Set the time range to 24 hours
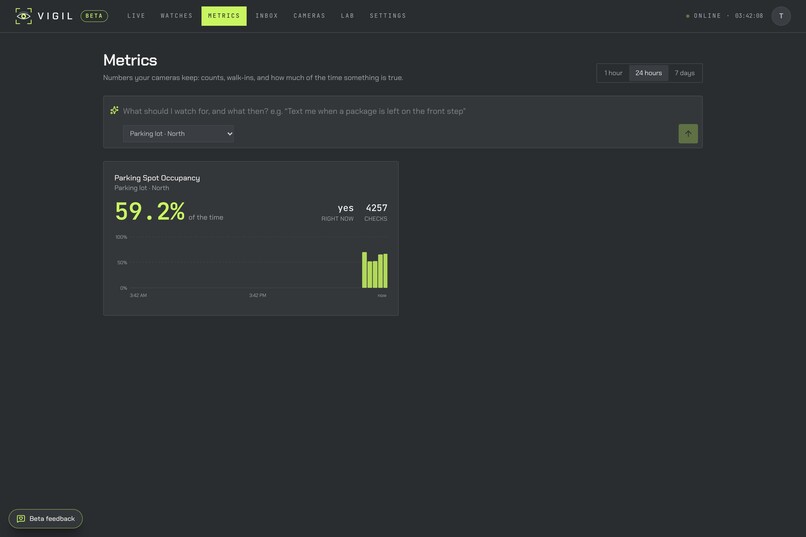Image resolution: width=806 pixels, height=537 pixels. (649, 73)
